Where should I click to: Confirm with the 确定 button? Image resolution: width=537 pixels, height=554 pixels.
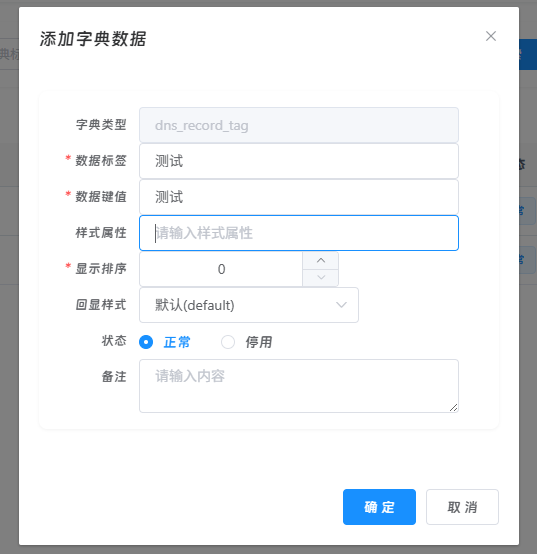pos(379,507)
